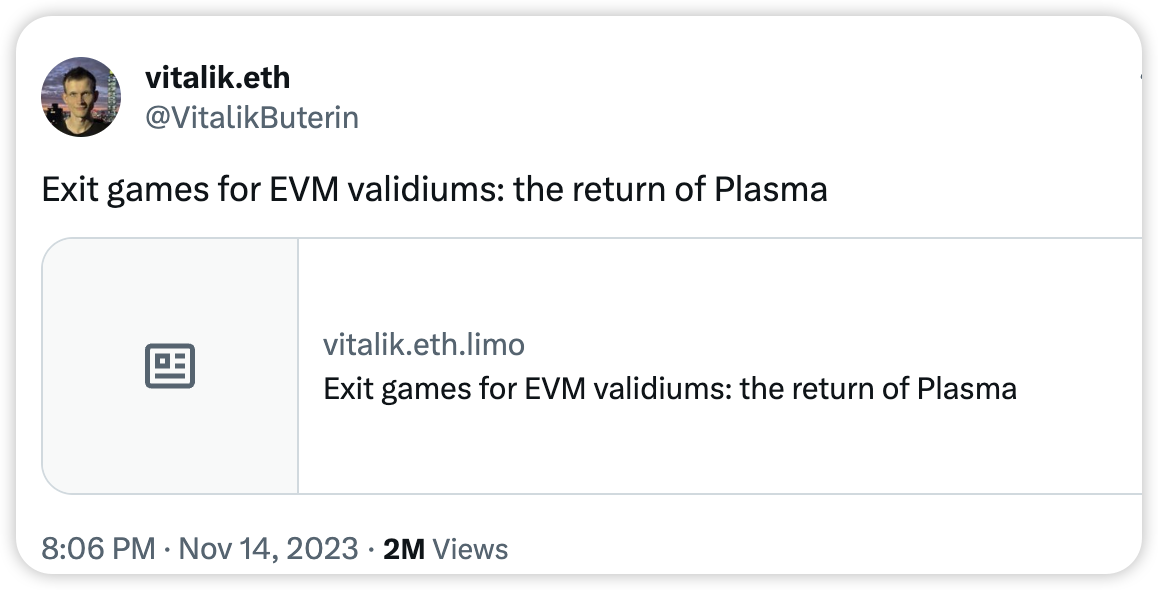This screenshot has width=1158, height=590.
Task: Click the Views label
Action: 472,549
